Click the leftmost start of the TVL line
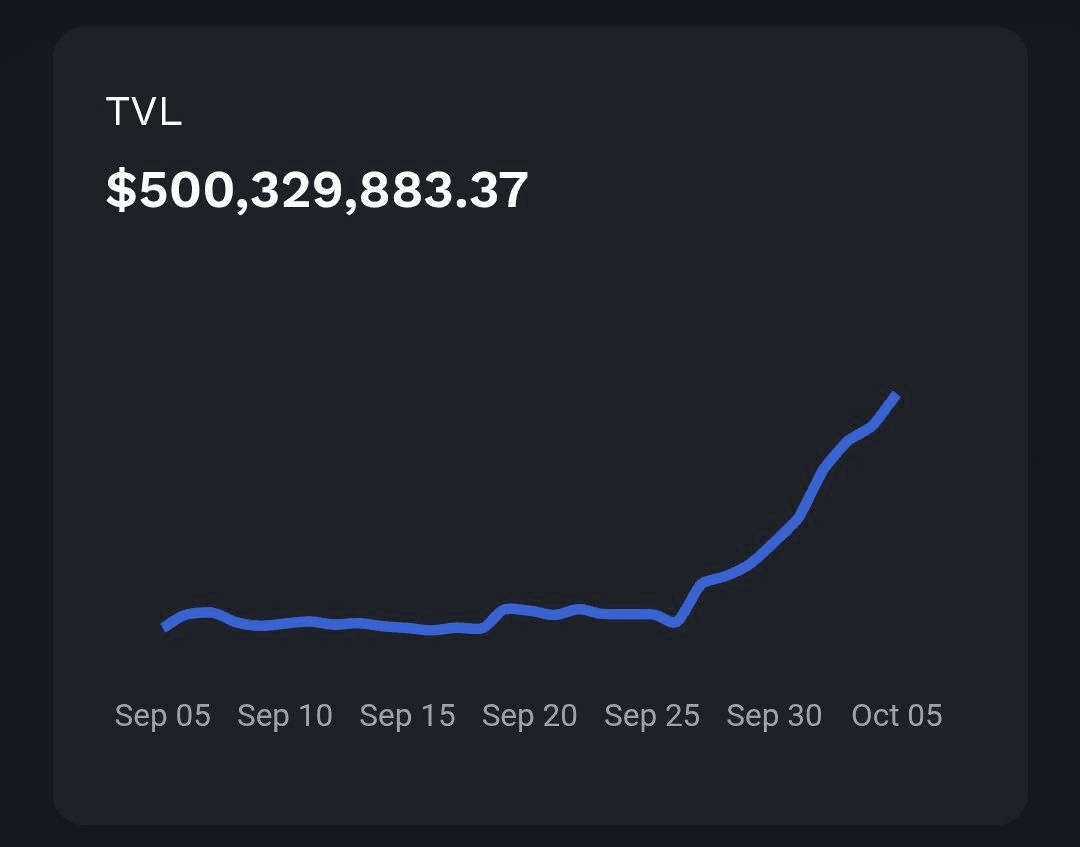 (x=165, y=627)
